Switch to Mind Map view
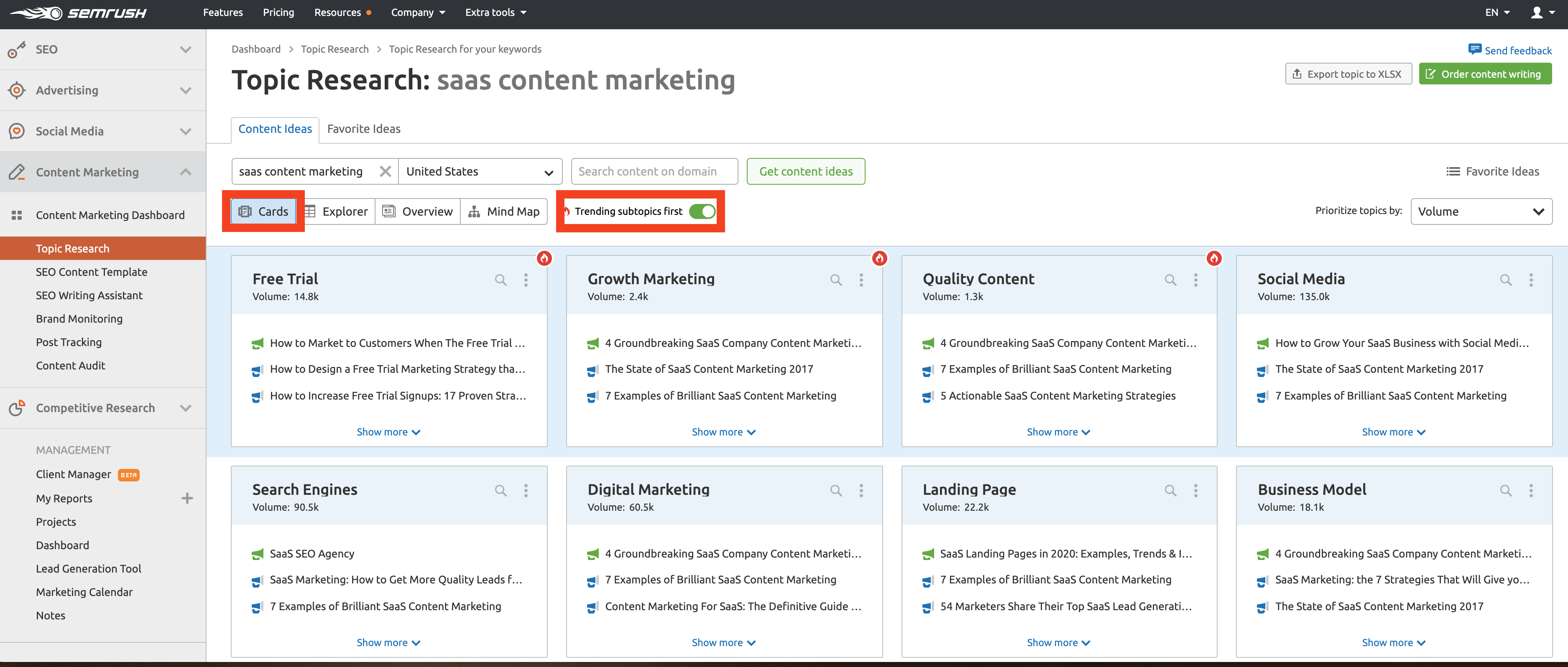This screenshot has width=1568, height=667. coord(504,212)
